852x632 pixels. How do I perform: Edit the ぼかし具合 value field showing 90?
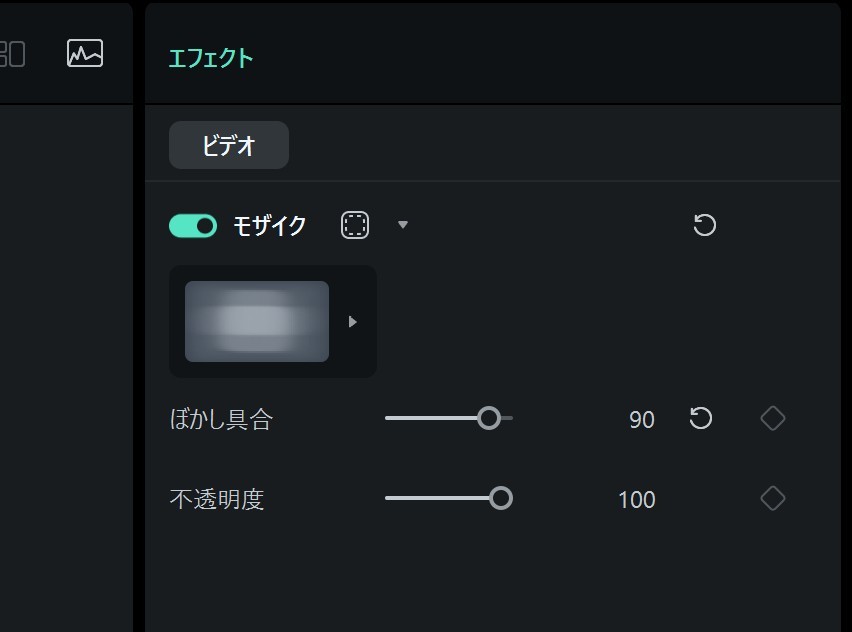(642, 420)
